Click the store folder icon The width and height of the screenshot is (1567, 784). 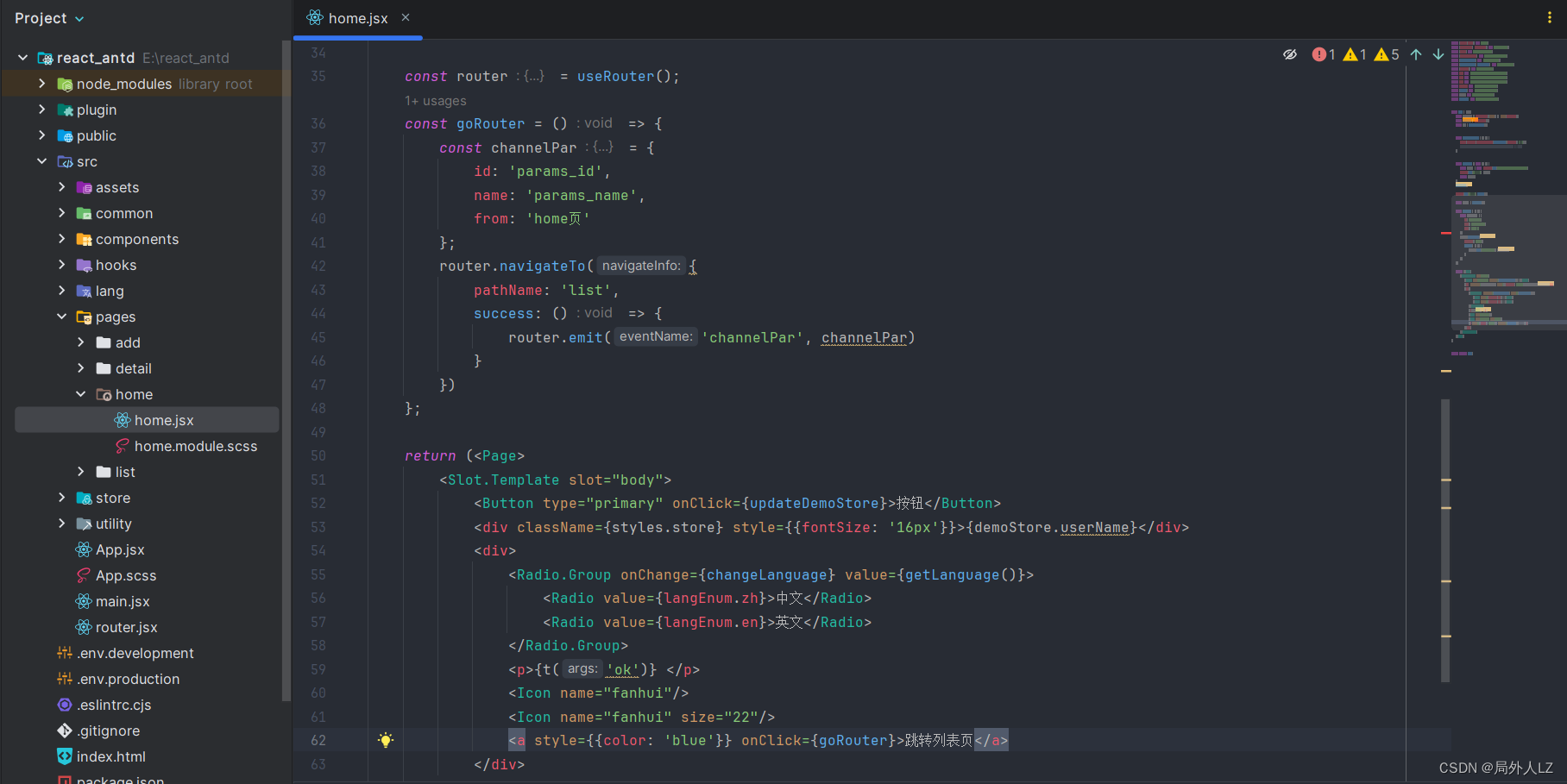[x=84, y=498]
